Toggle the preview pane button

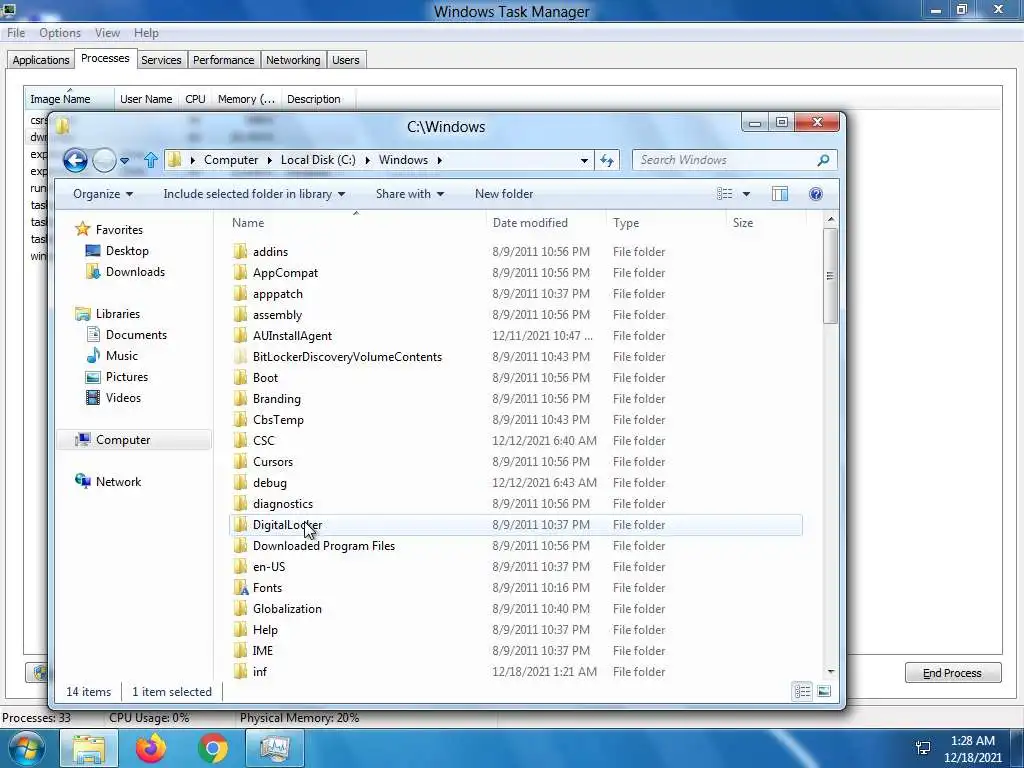[x=780, y=194]
